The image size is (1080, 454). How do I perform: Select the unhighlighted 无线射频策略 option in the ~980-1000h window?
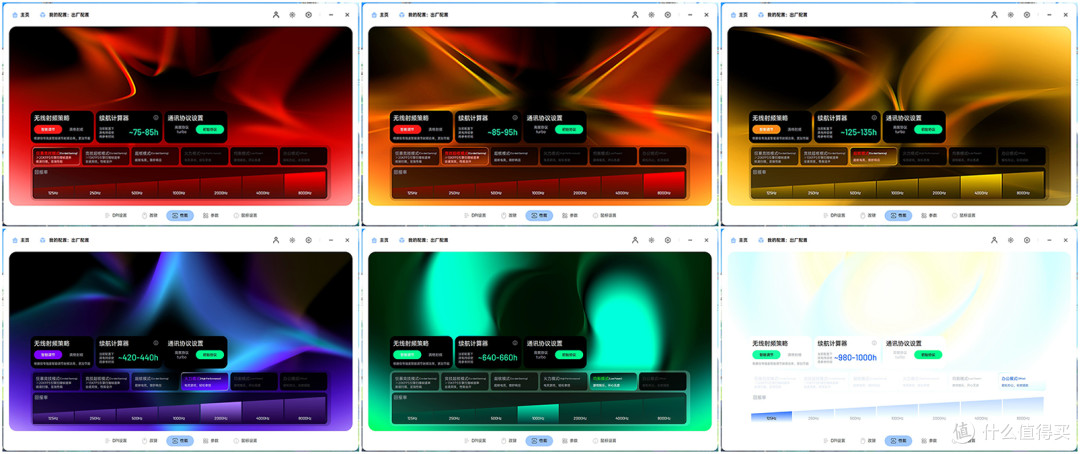click(795, 354)
